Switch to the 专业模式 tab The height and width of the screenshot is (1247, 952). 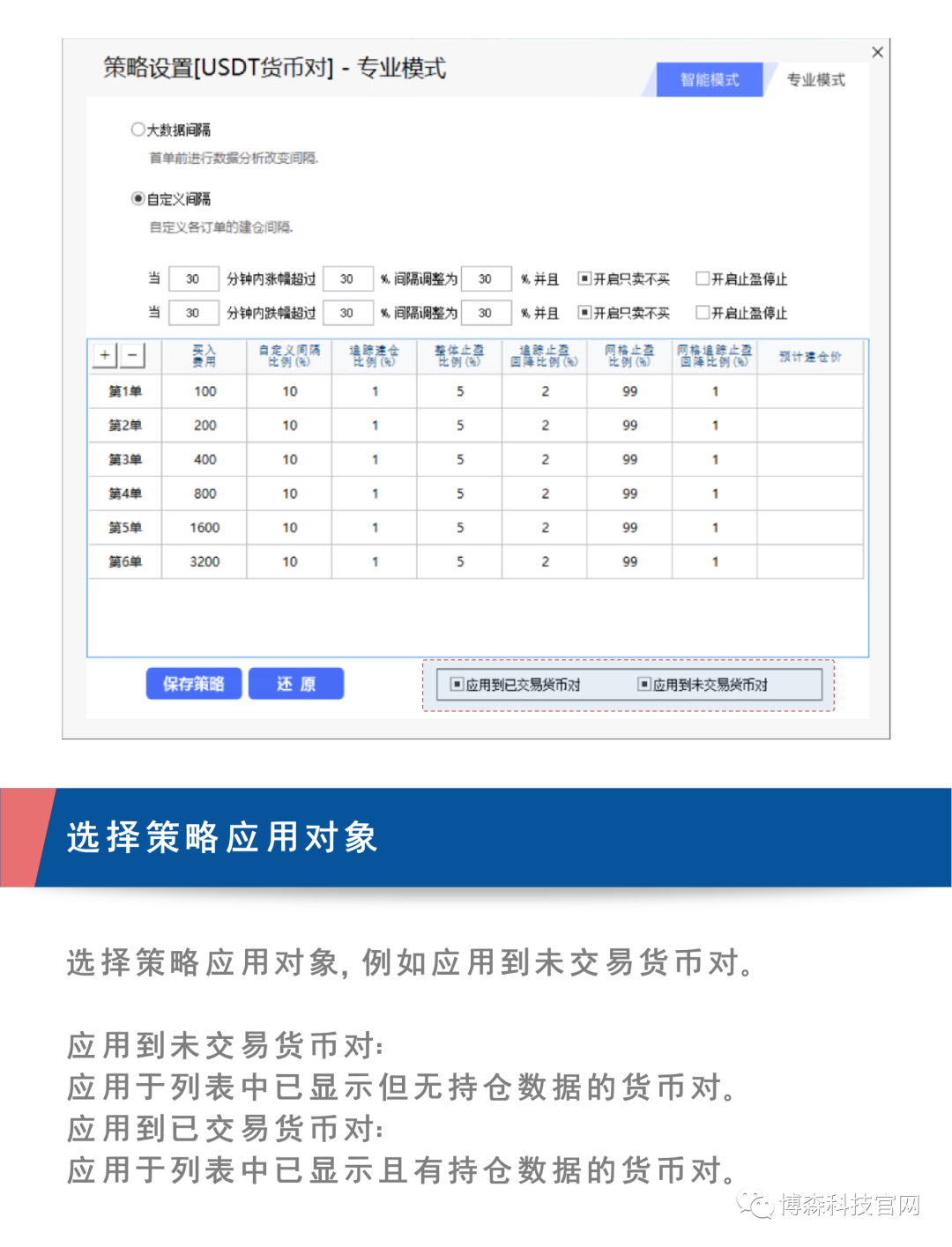(x=815, y=79)
